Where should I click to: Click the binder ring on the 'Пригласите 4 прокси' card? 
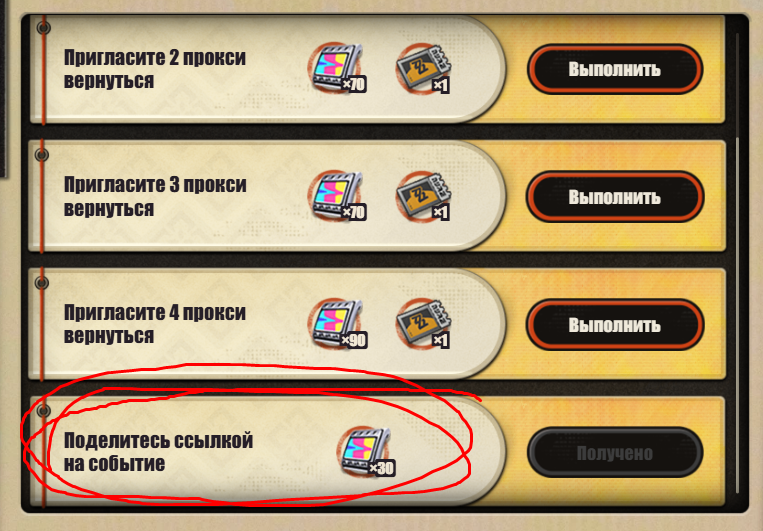42,283
